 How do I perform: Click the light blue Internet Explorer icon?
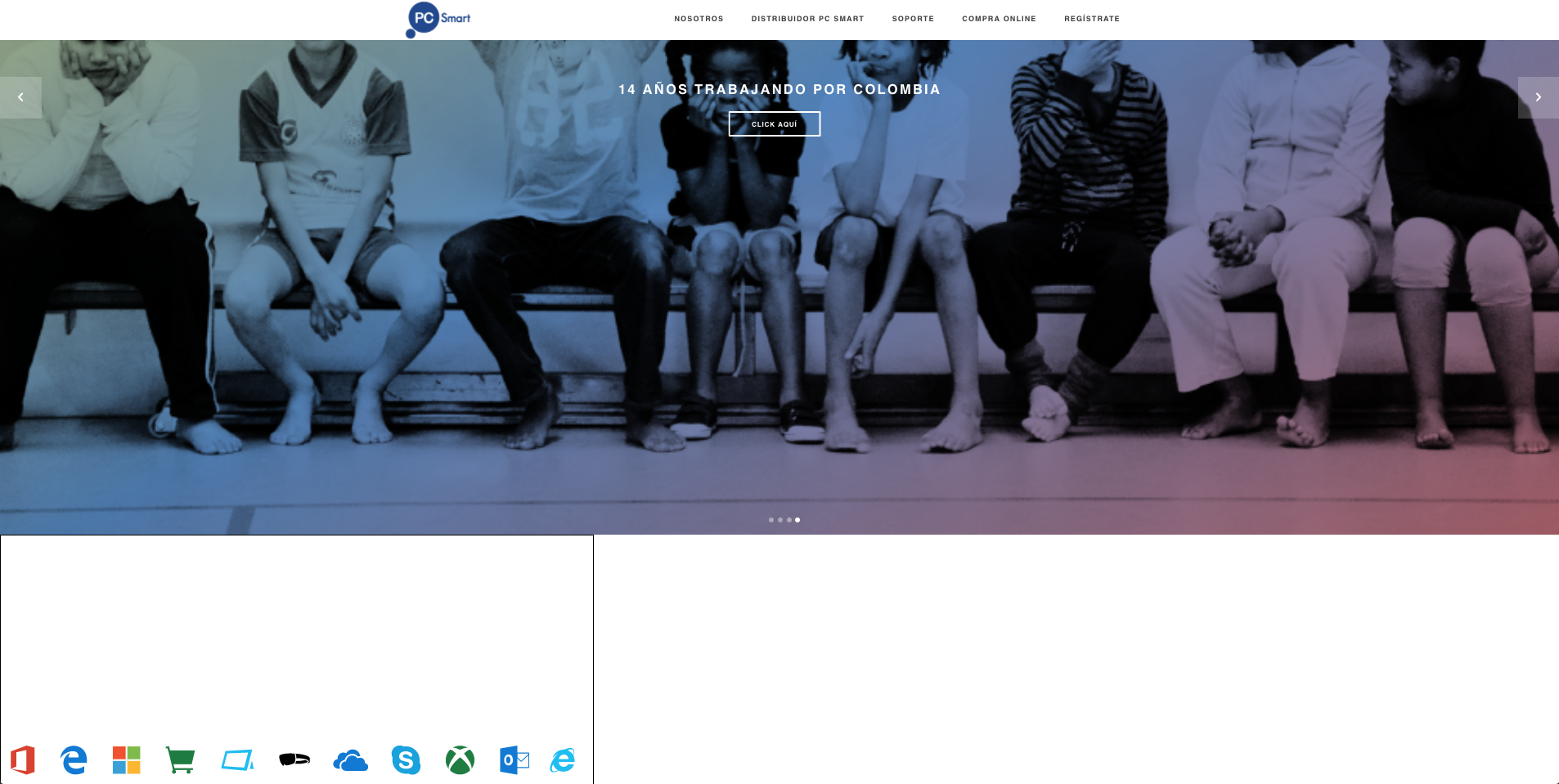coord(563,760)
